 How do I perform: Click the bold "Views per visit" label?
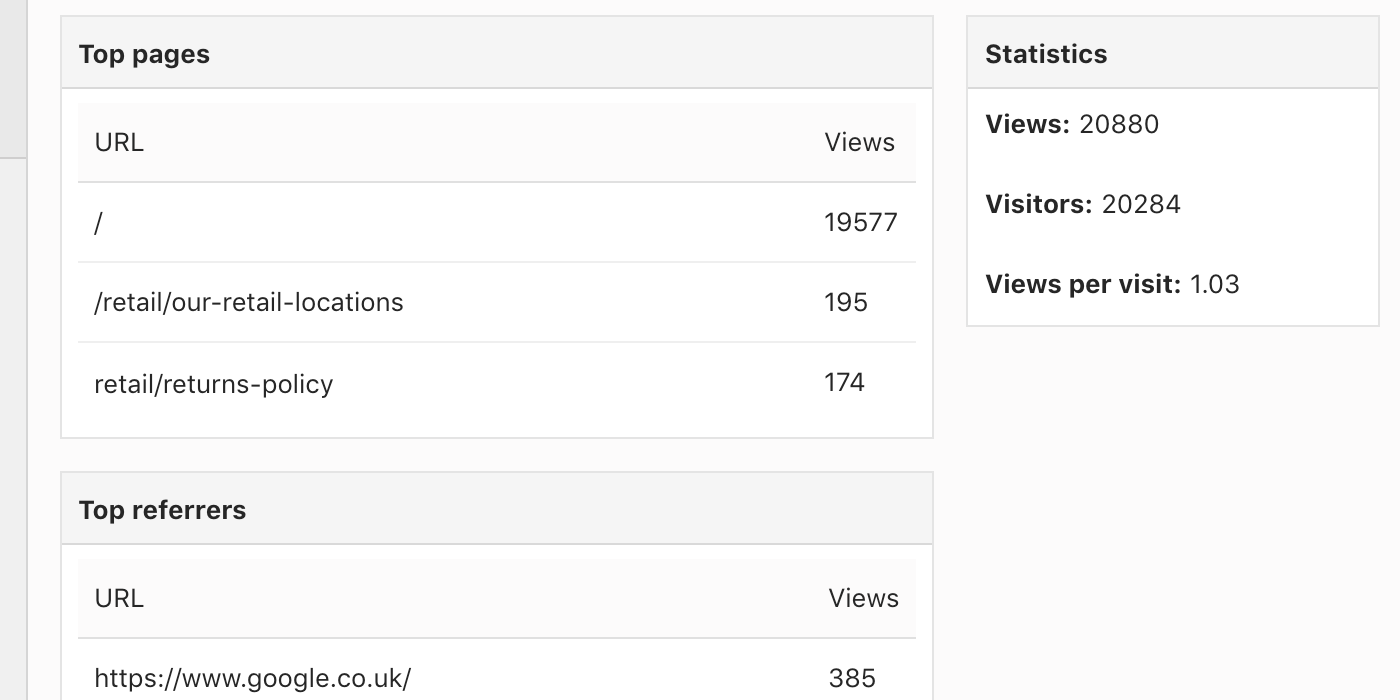coord(1083,285)
